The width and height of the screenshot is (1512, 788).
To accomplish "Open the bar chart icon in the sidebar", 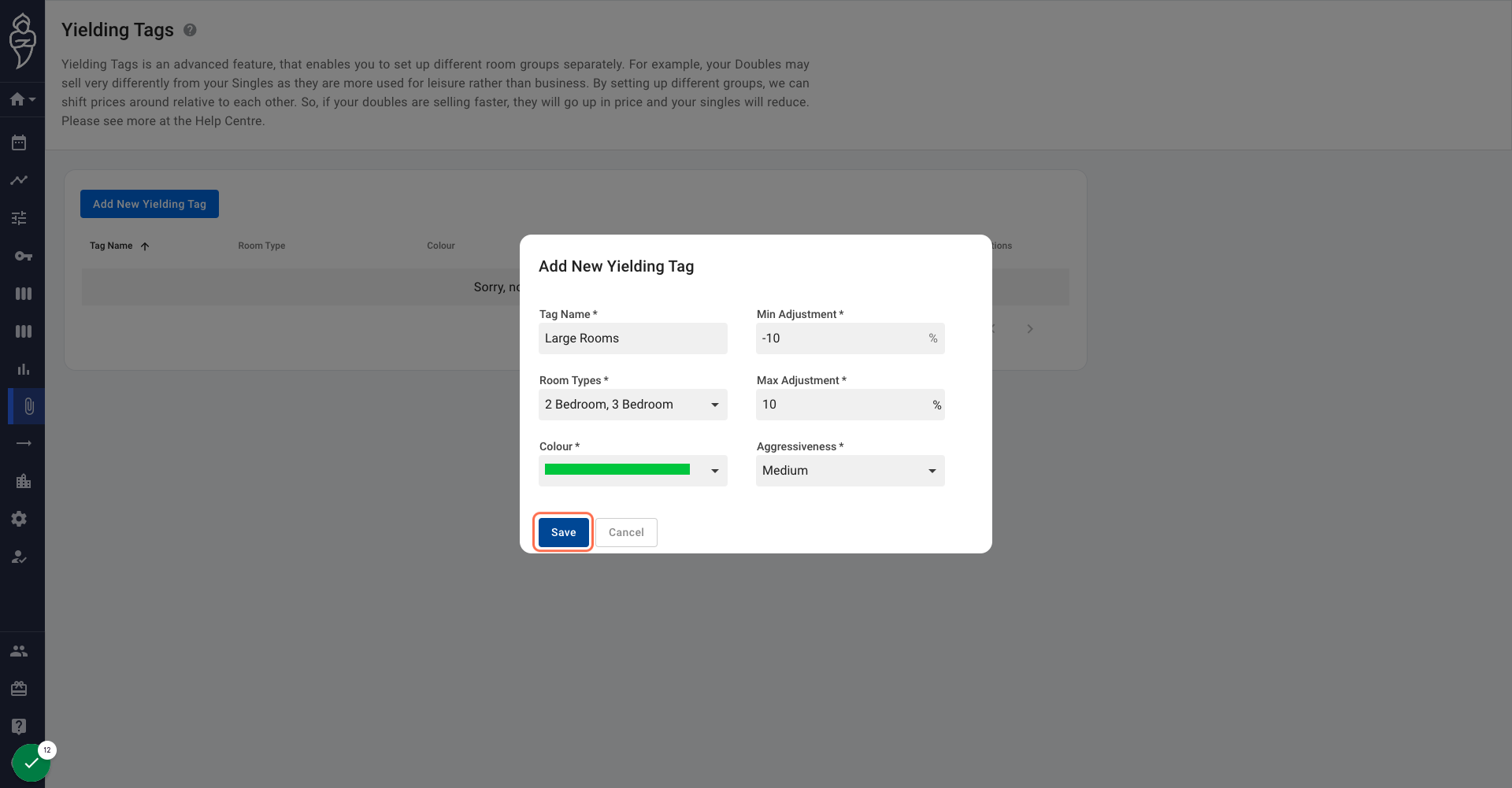I will point(23,369).
